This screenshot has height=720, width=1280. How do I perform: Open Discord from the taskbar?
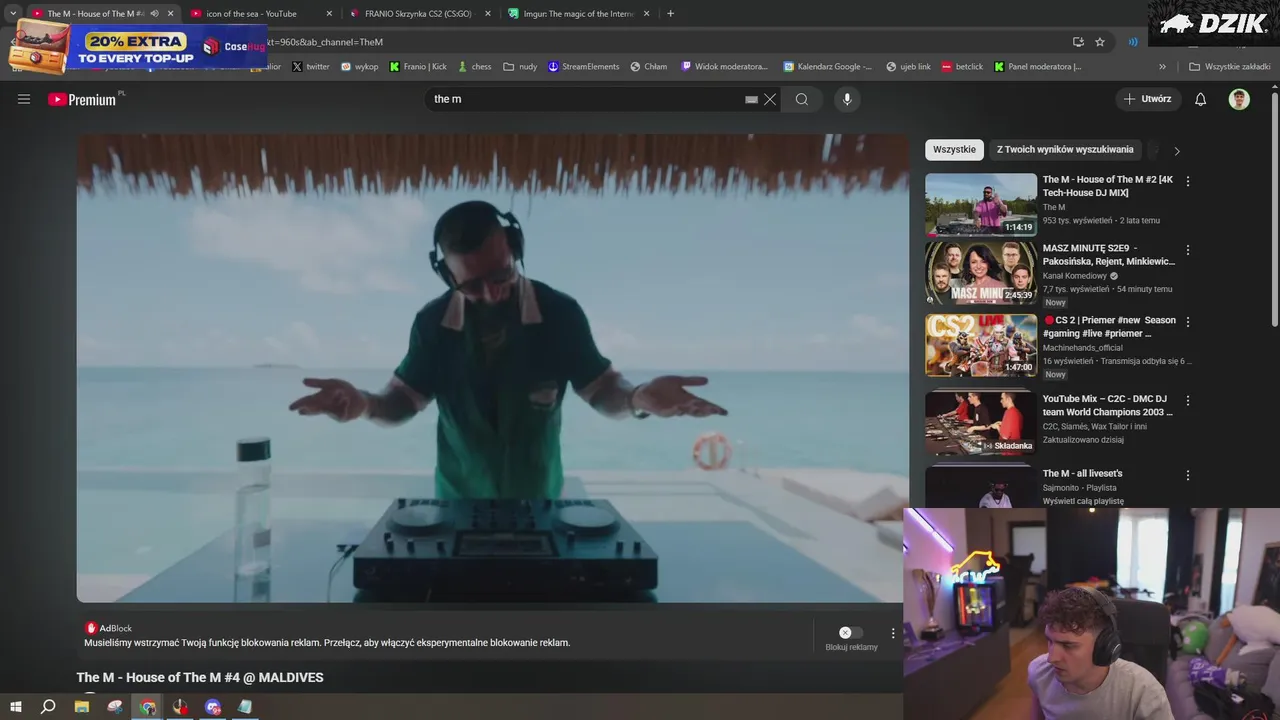[x=213, y=707]
